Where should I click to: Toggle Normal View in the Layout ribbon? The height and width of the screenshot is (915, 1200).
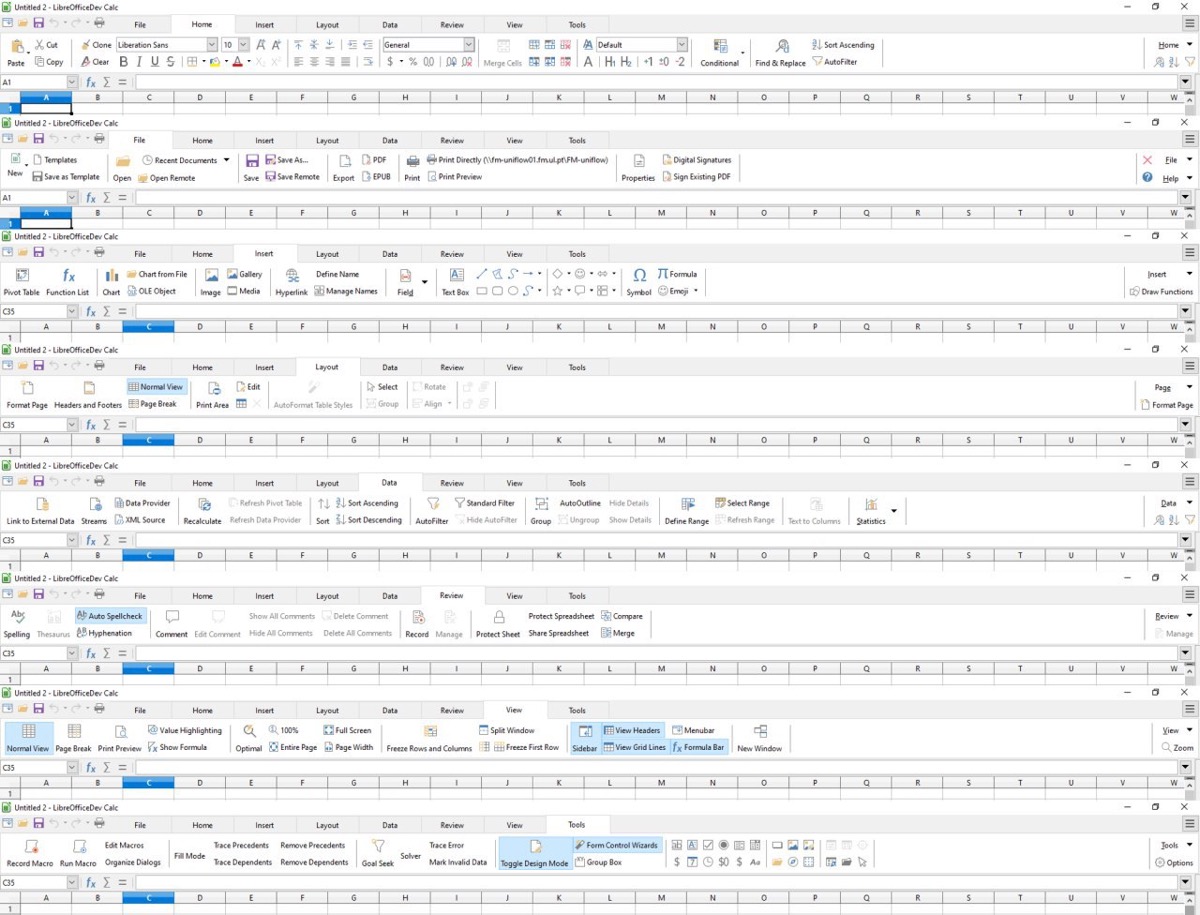(x=156, y=387)
